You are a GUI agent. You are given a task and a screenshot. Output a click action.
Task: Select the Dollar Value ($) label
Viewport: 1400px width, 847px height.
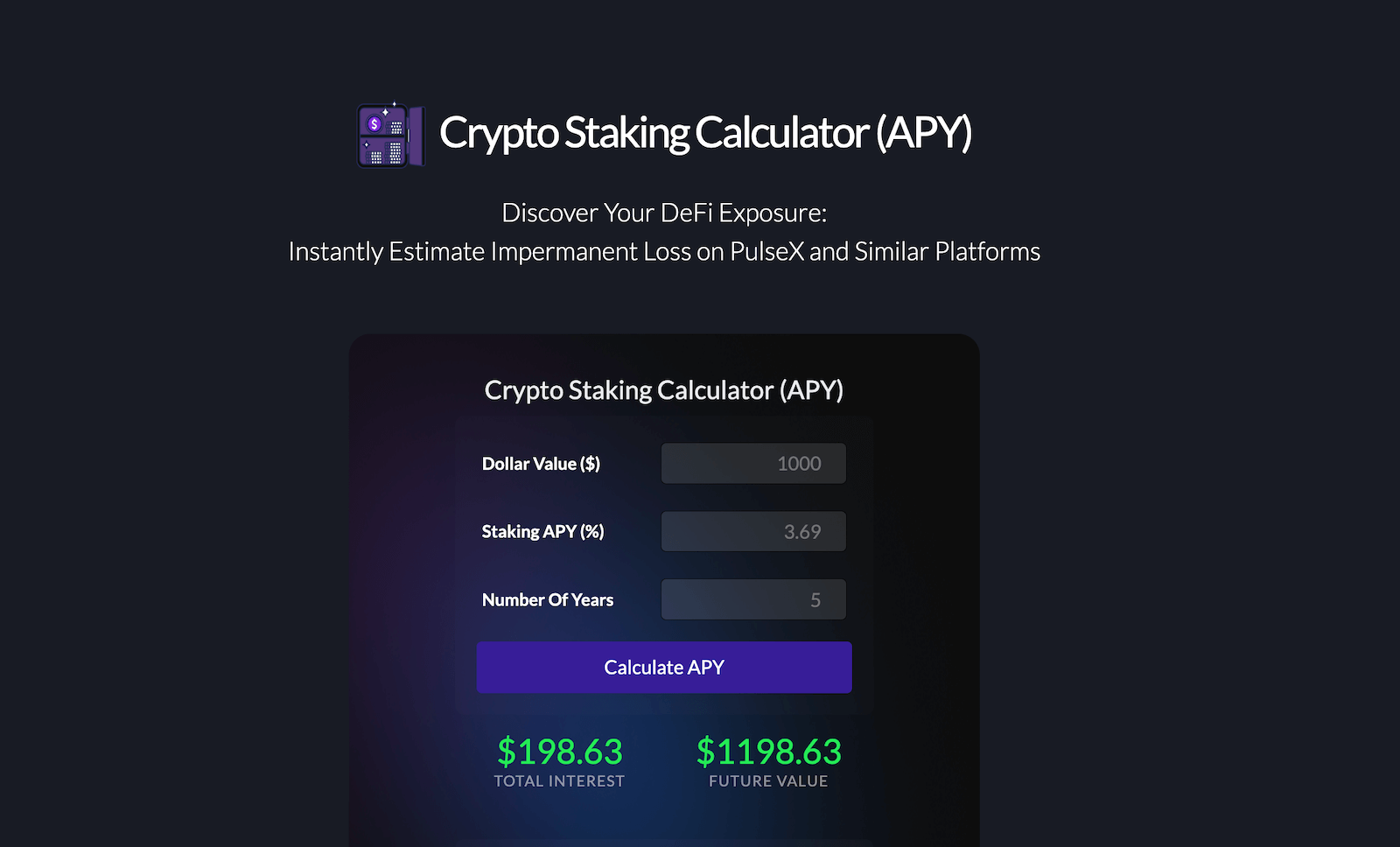pyautogui.click(x=540, y=464)
